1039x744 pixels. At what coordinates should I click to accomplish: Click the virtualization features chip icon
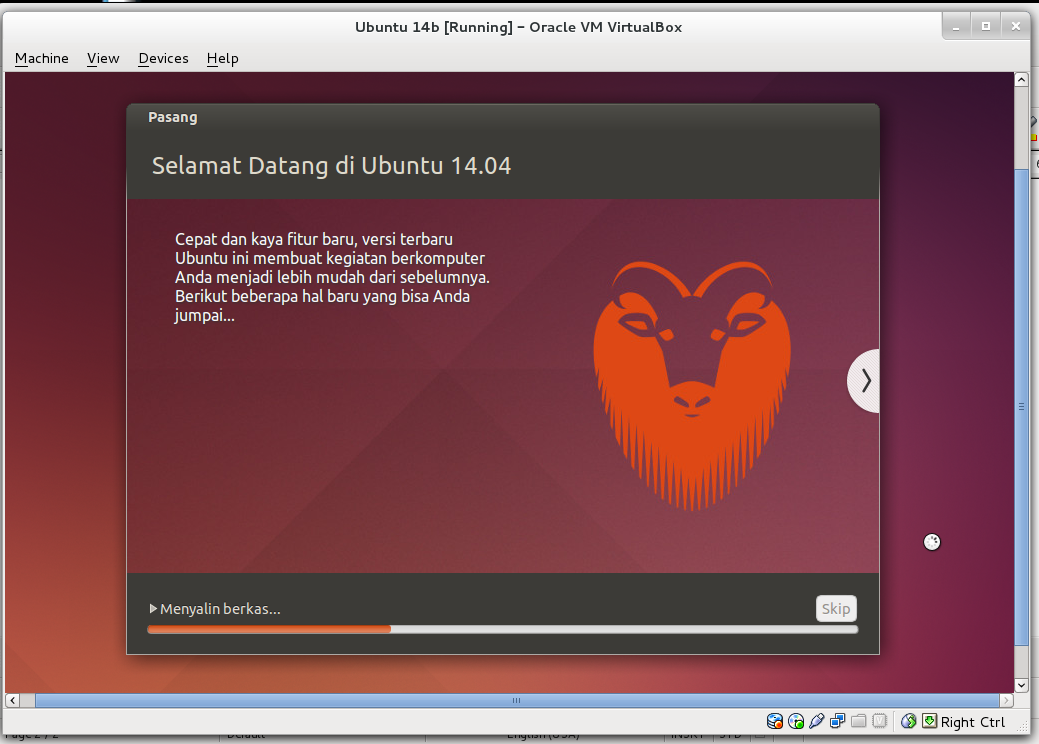[x=879, y=720]
